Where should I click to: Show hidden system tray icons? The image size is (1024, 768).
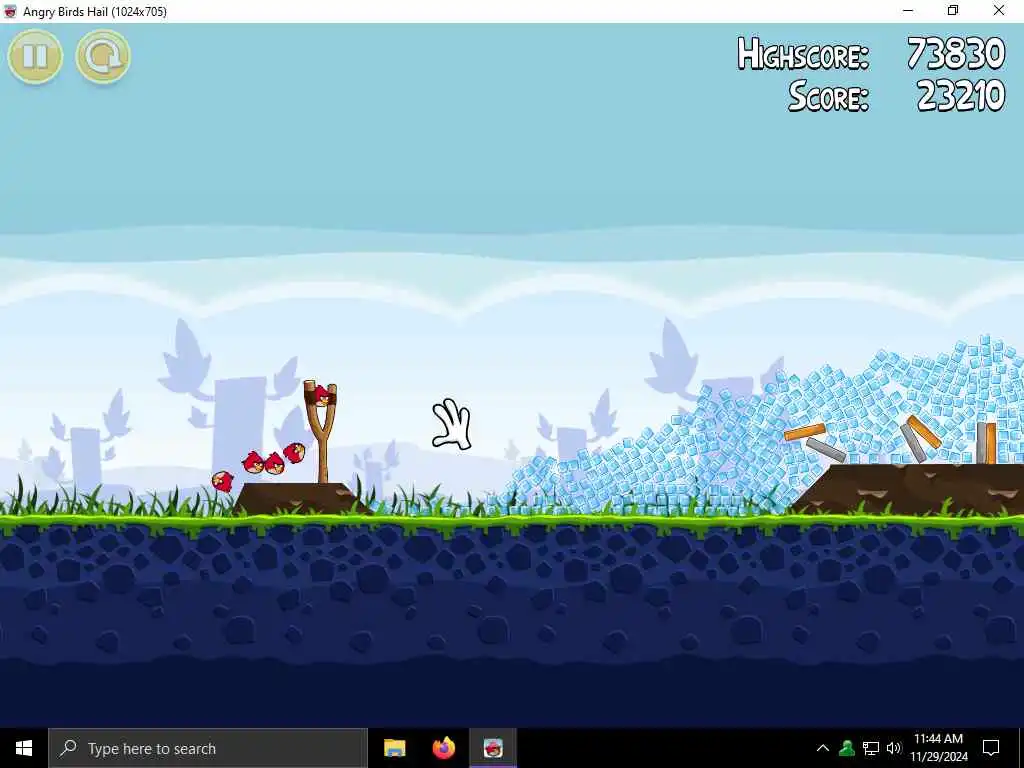point(823,748)
